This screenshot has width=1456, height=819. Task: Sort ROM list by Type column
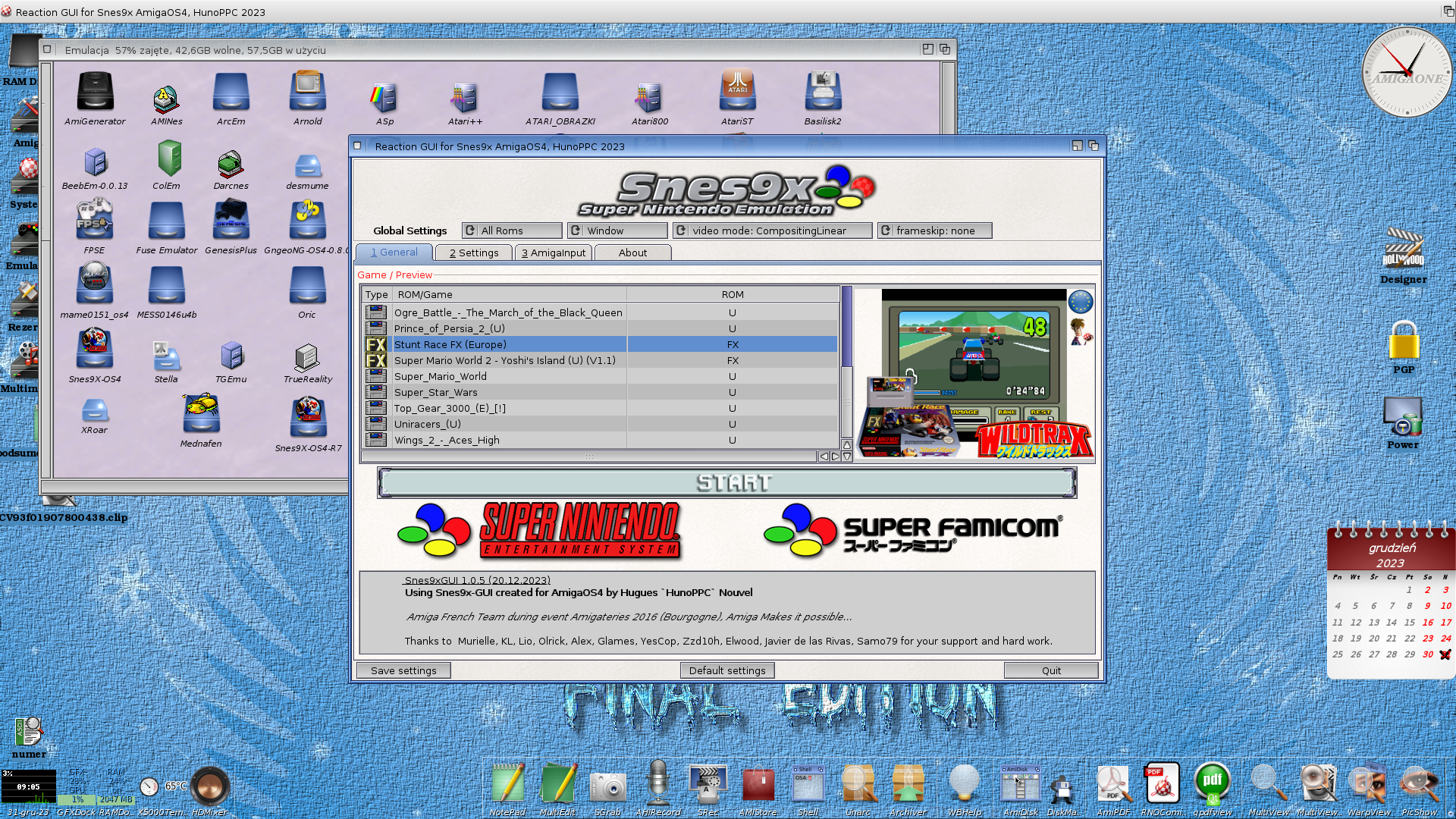pos(376,294)
